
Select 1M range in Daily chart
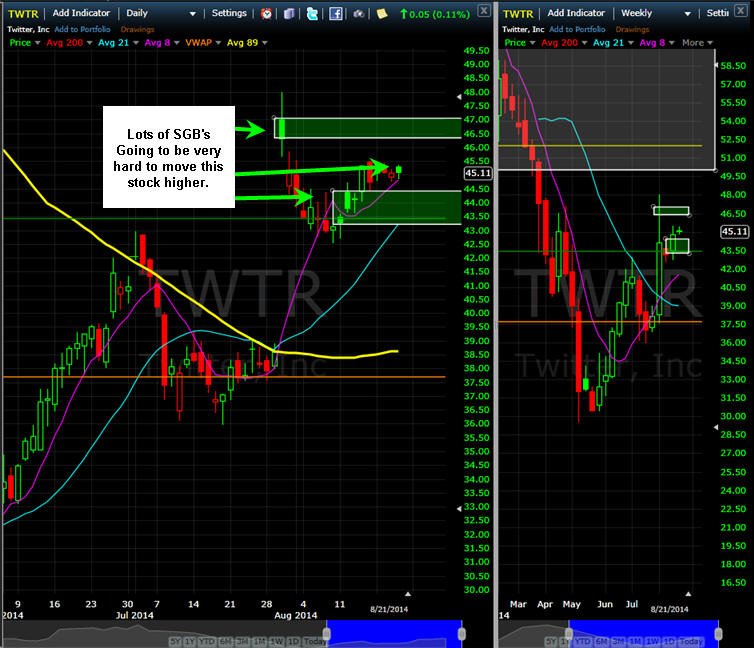pos(260,641)
